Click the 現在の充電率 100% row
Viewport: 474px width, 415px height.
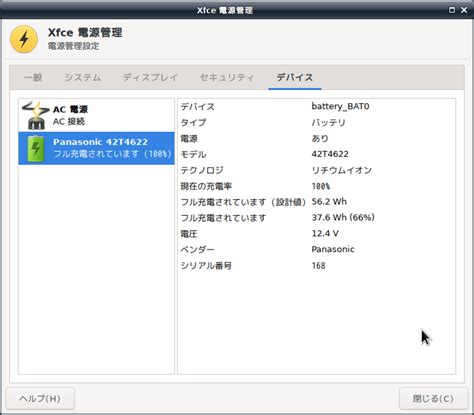click(316, 186)
